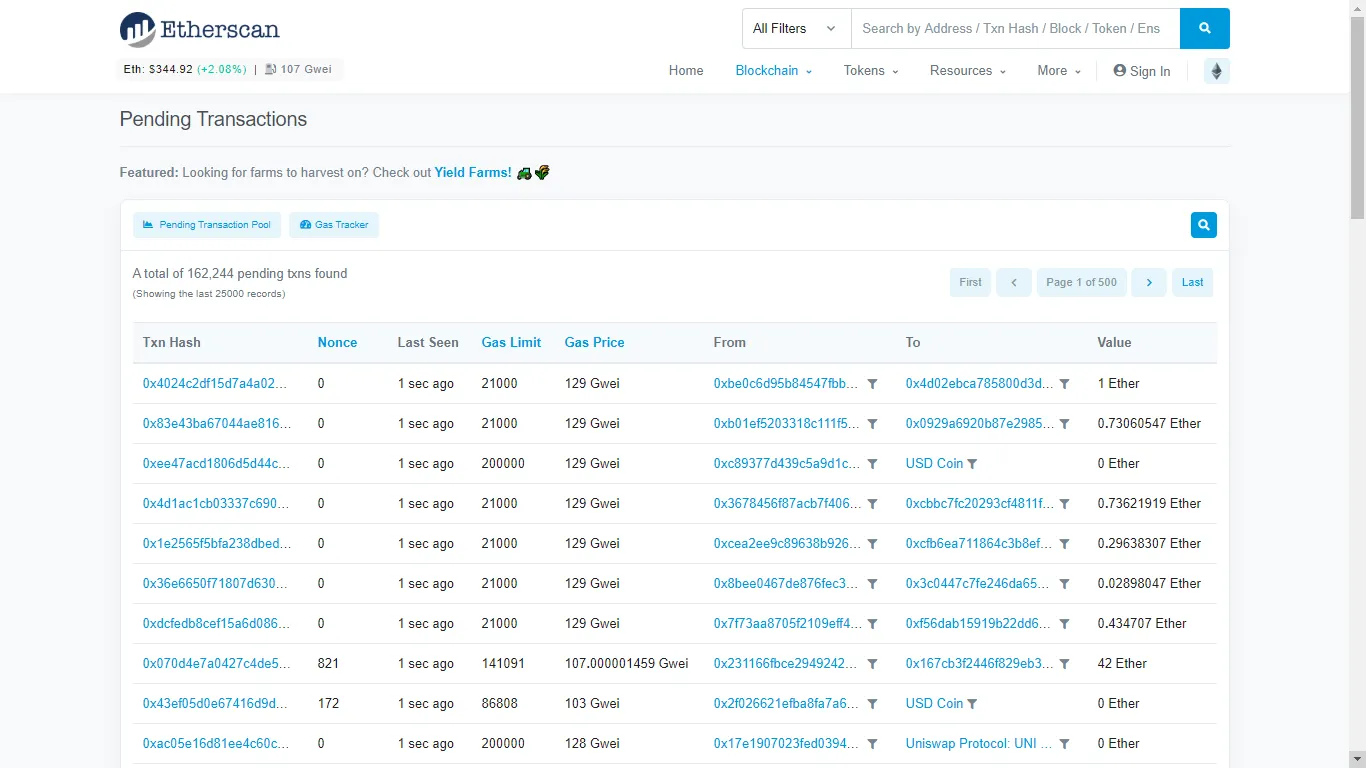Screen dimensions: 1366x768
Task: Click filter icon beside first USD Coin
Action: [x=972, y=464]
